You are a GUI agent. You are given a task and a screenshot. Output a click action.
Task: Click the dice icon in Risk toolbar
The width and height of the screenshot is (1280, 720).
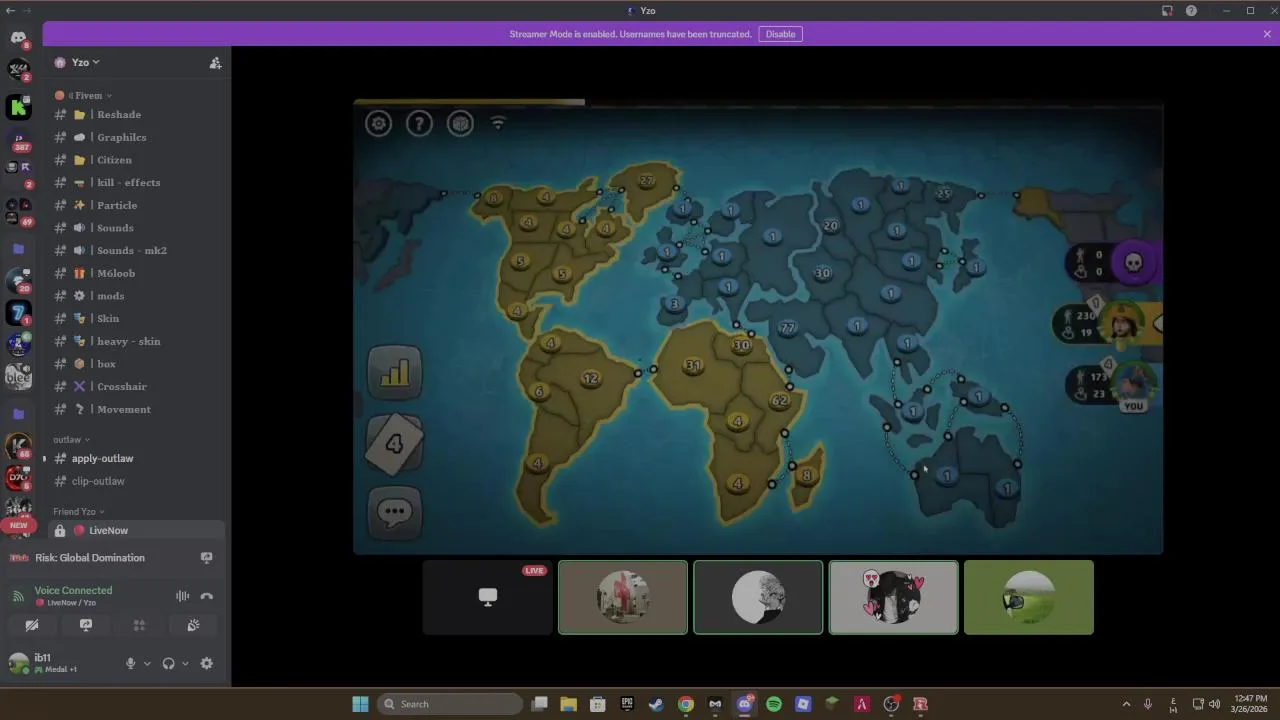[x=460, y=123]
